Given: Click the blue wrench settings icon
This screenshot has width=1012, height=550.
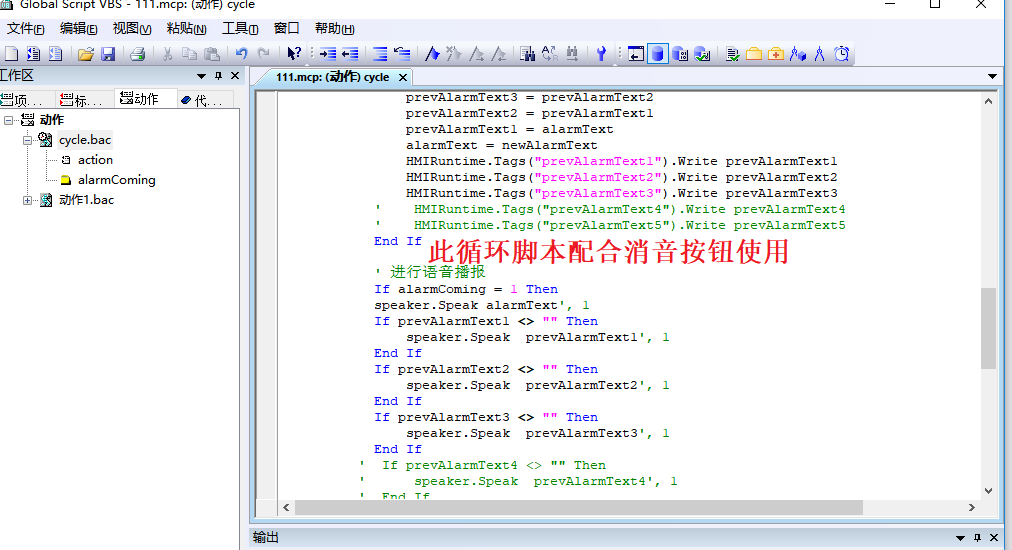Looking at the screenshot, I should point(601,54).
